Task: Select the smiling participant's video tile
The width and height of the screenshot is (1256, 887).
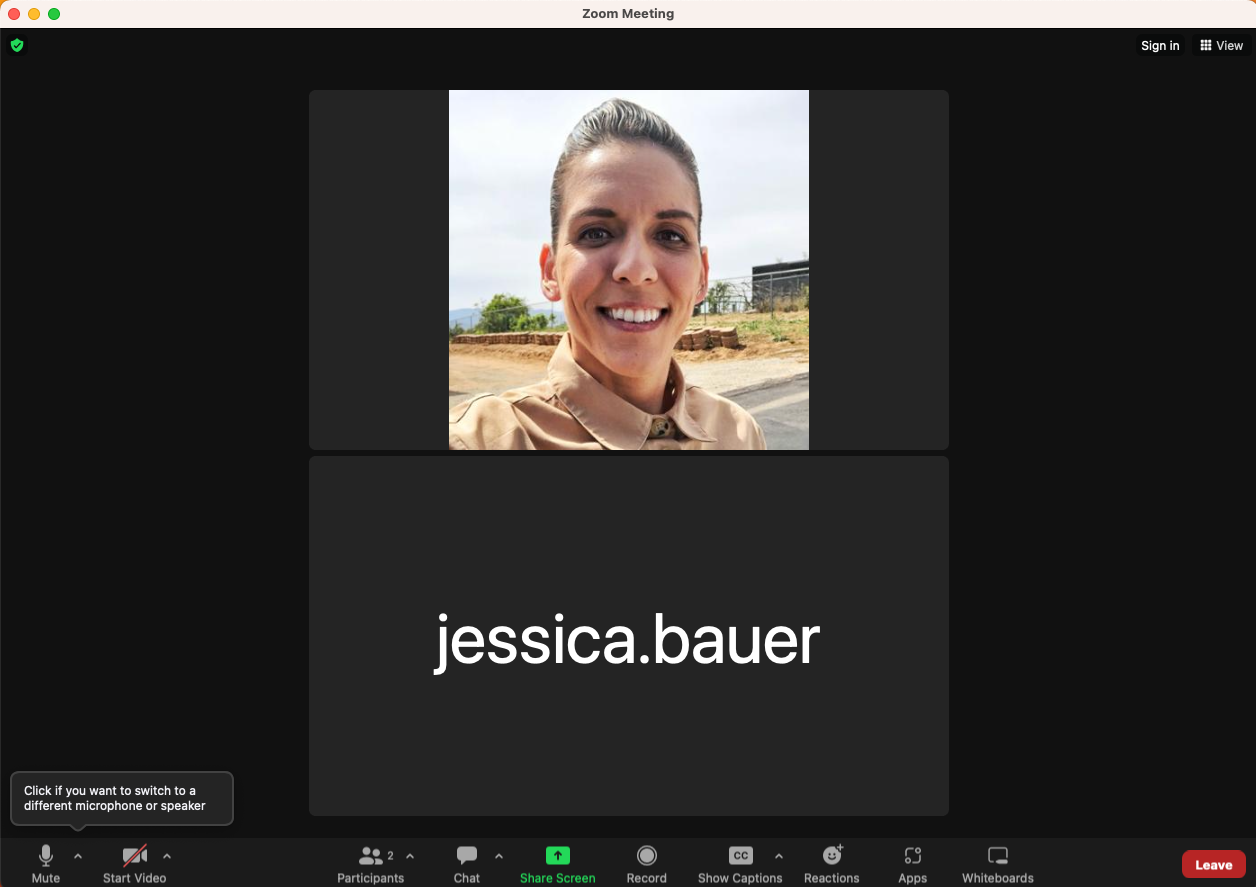Action: tap(629, 270)
